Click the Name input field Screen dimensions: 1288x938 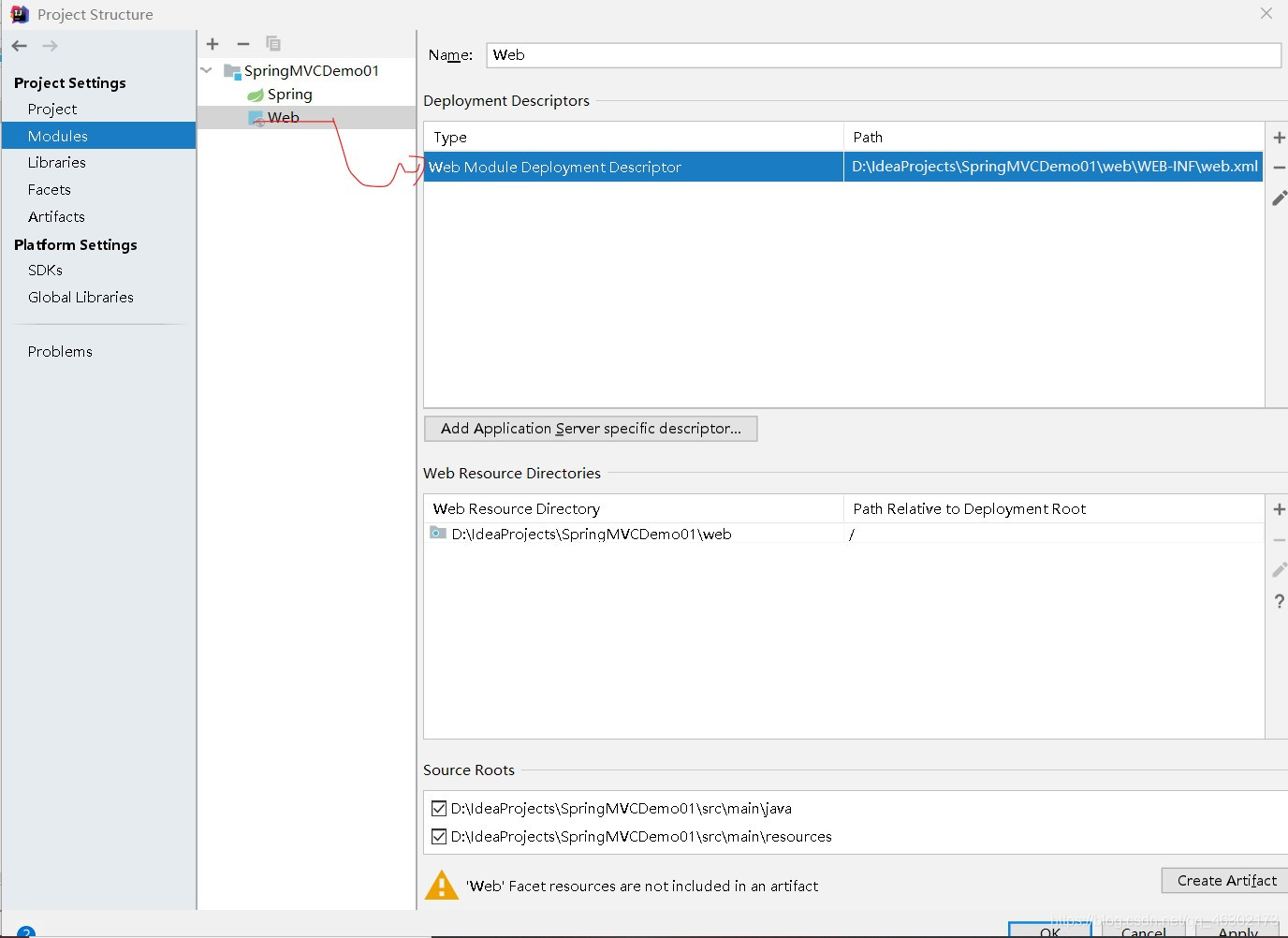click(x=884, y=55)
